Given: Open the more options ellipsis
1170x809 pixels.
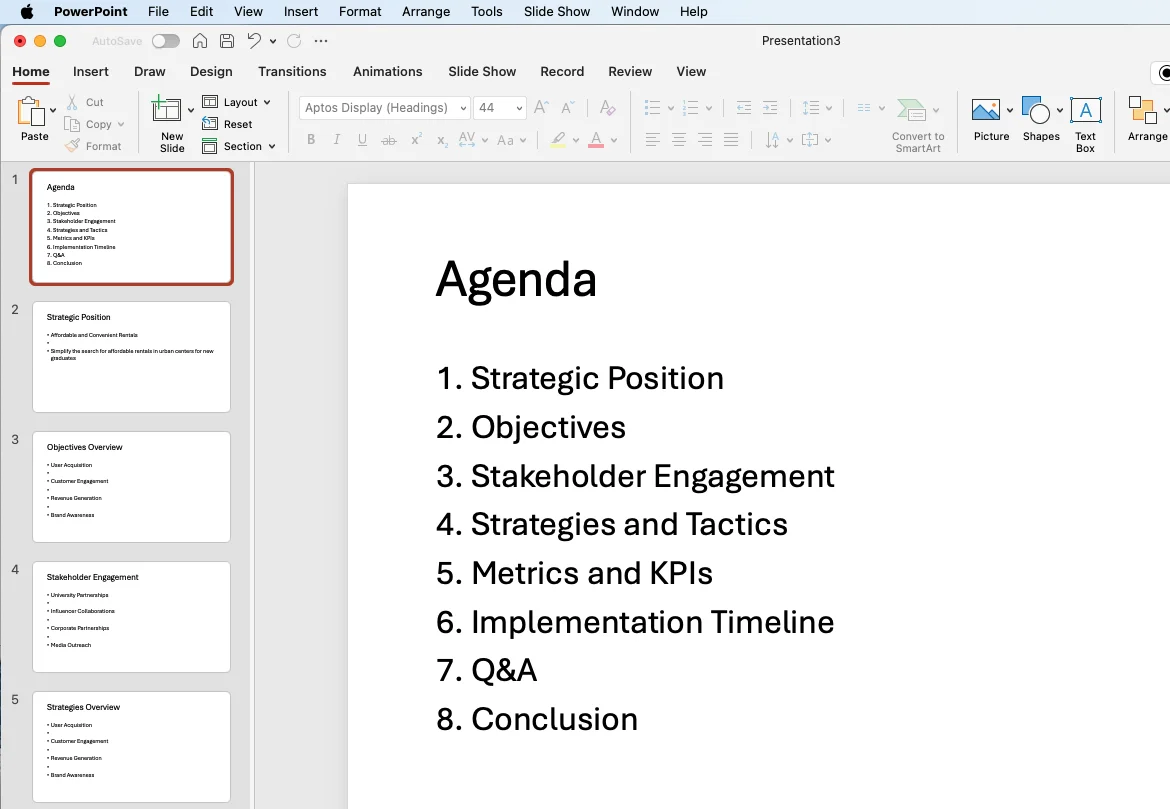Looking at the screenshot, I should [x=321, y=41].
